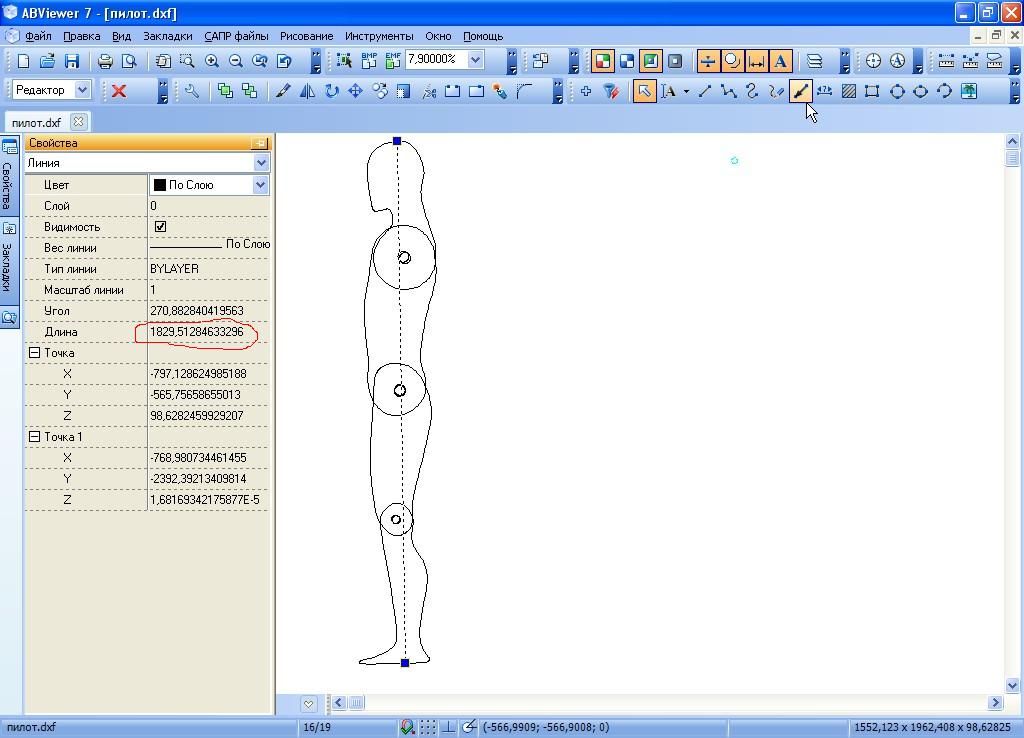Click the Layers stack icon
The height and width of the screenshot is (738, 1024).
click(815, 61)
